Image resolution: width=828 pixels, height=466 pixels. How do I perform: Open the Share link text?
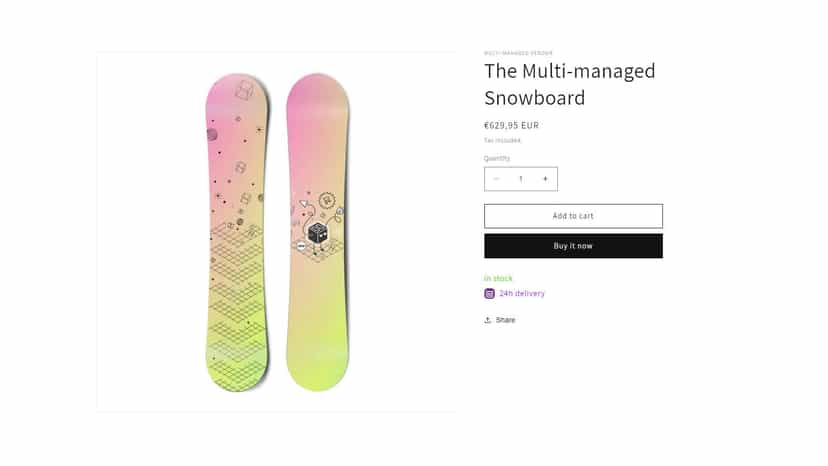(x=505, y=320)
